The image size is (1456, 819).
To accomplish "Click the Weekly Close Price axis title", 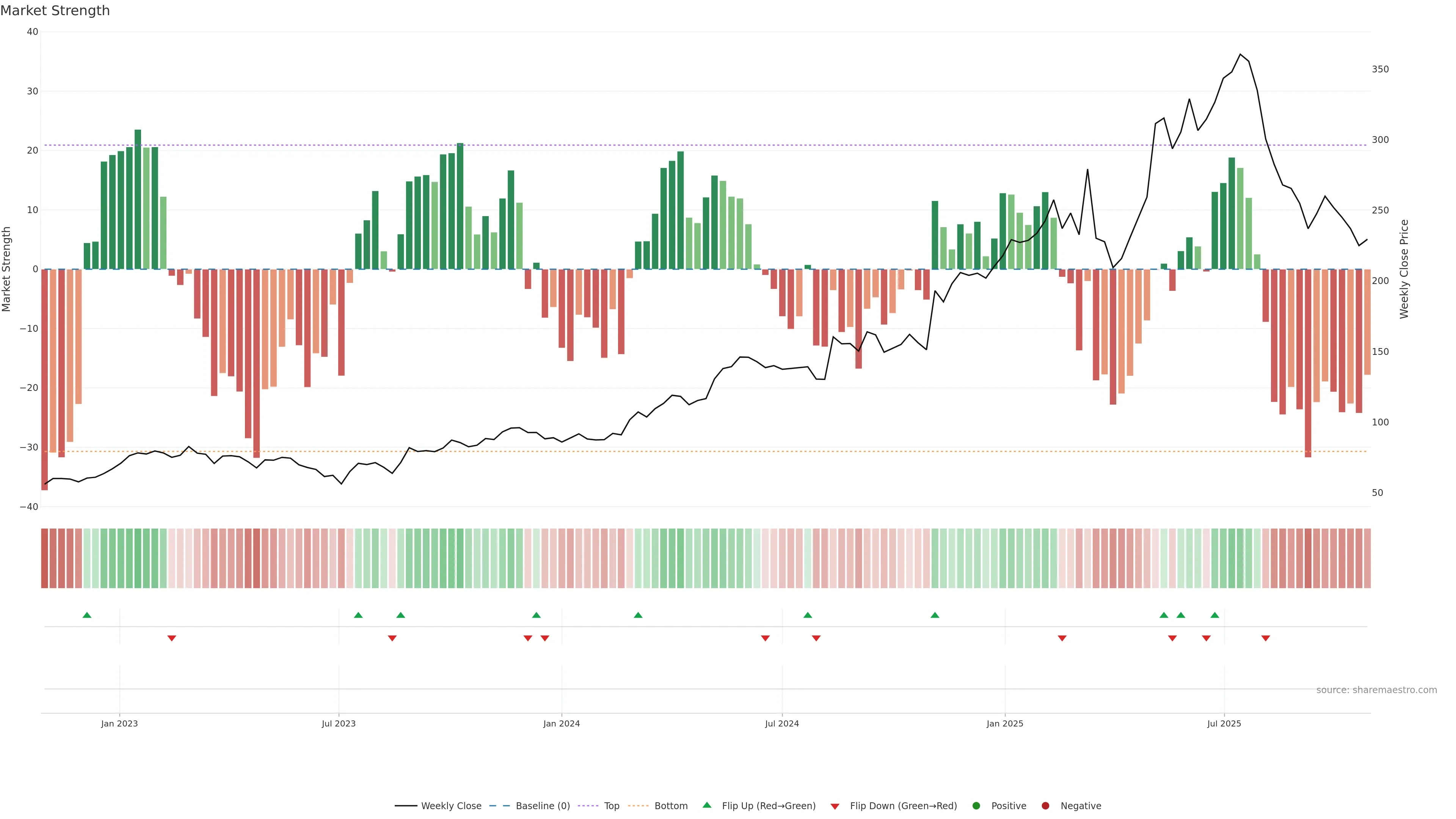I will 1404,269.
